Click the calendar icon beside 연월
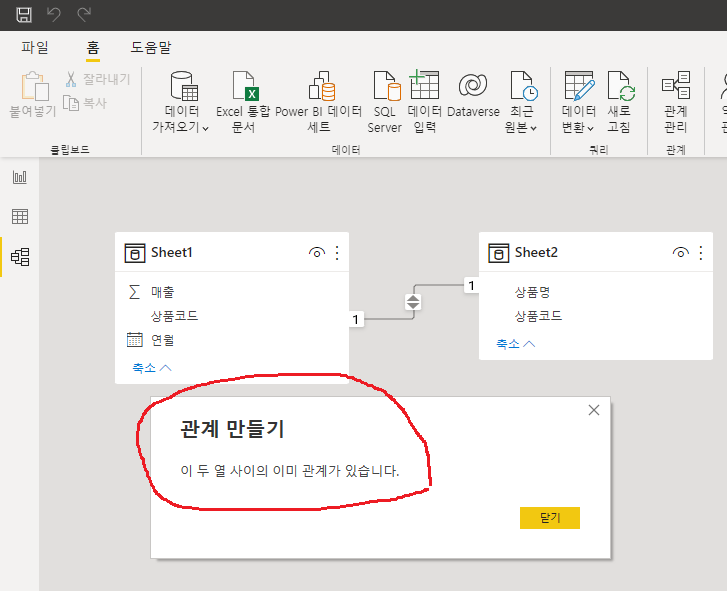The height and width of the screenshot is (591, 727). coord(134,340)
